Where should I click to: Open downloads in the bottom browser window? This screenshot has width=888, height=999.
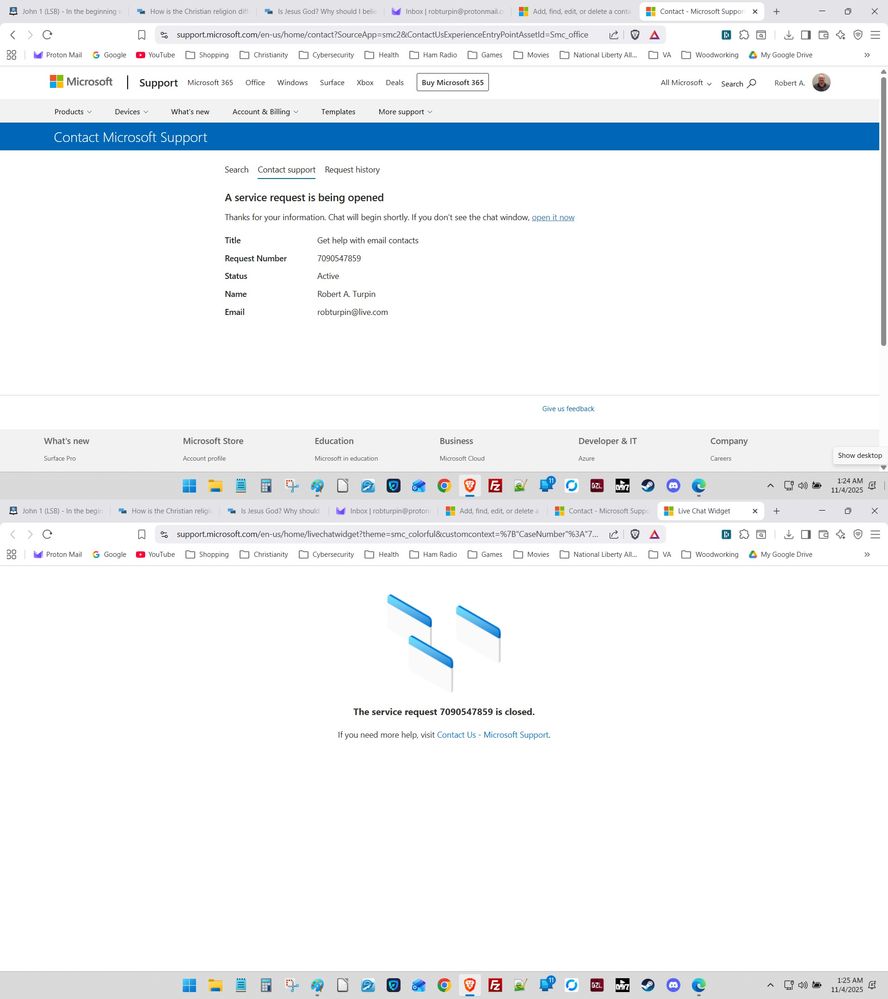tap(789, 535)
